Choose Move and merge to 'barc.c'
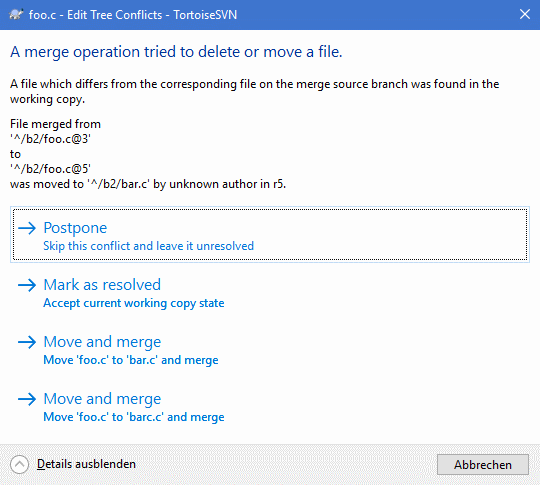This screenshot has height=485, width=540. 270,406
